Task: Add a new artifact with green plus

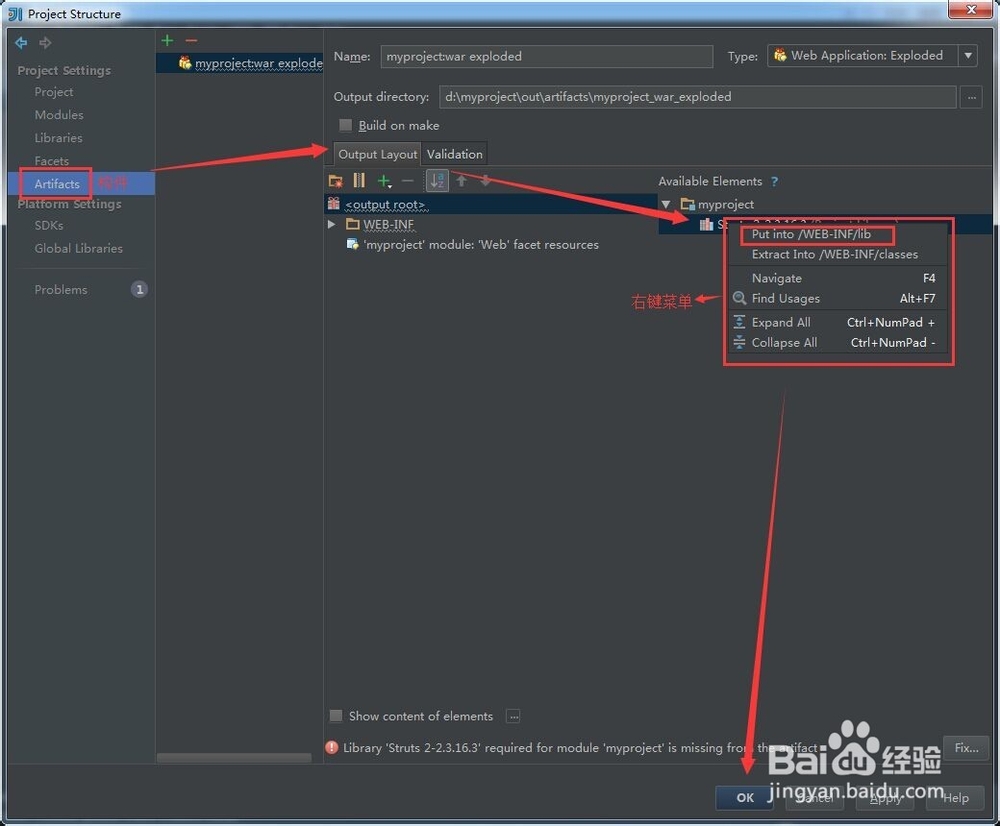Action: (167, 40)
